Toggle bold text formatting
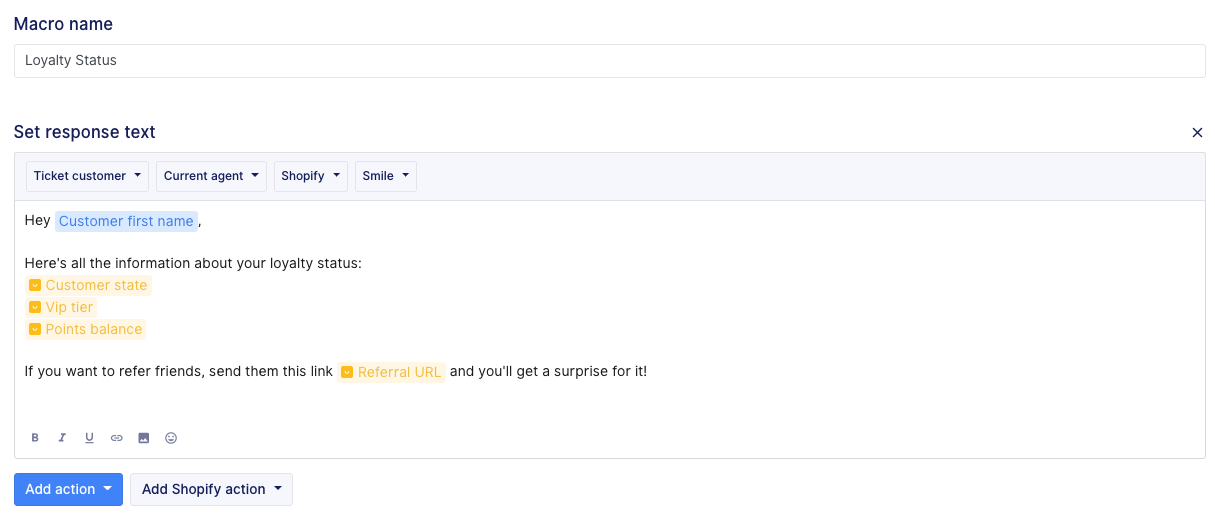 pos(35,438)
